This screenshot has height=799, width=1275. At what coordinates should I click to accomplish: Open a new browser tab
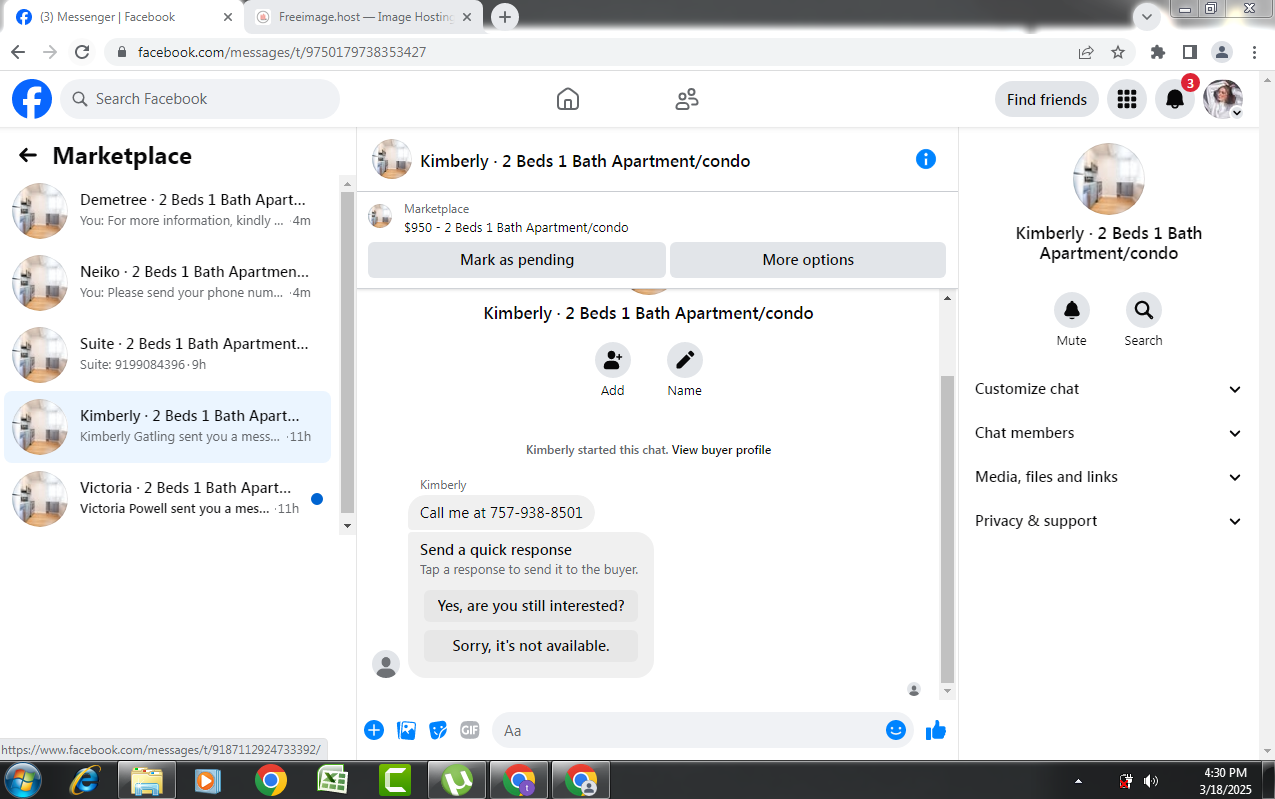(x=505, y=17)
